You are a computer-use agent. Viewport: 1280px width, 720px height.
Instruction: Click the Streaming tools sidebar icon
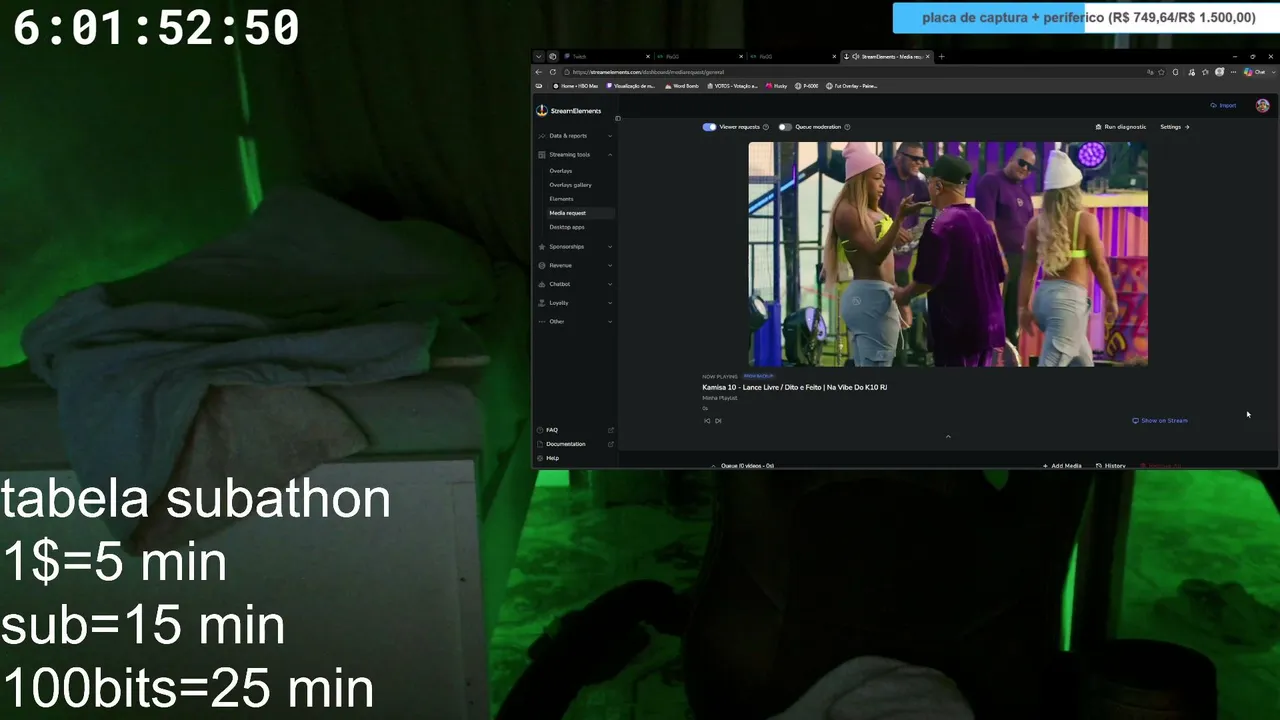[542, 155]
